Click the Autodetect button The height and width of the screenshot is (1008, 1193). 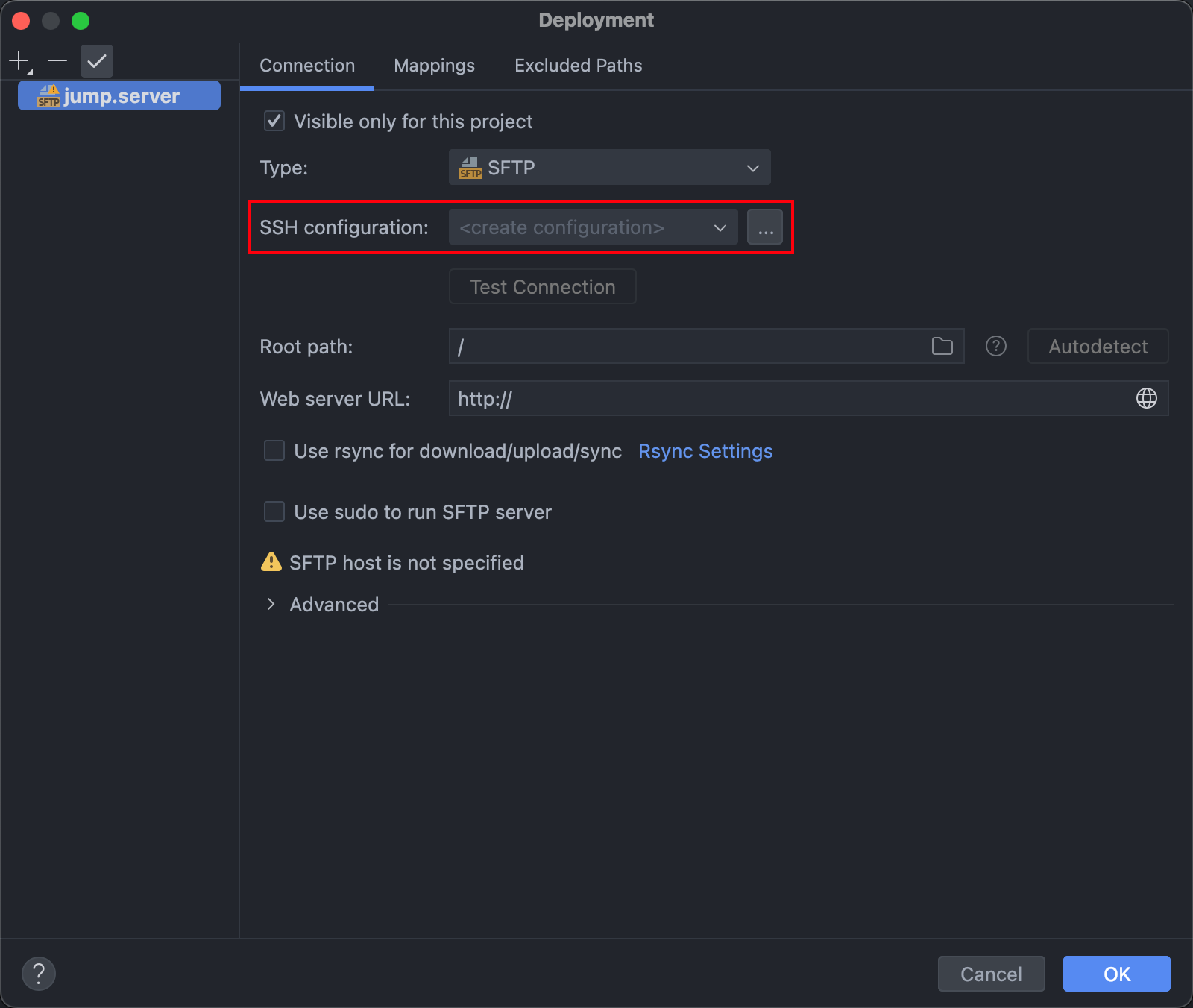point(1098,346)
